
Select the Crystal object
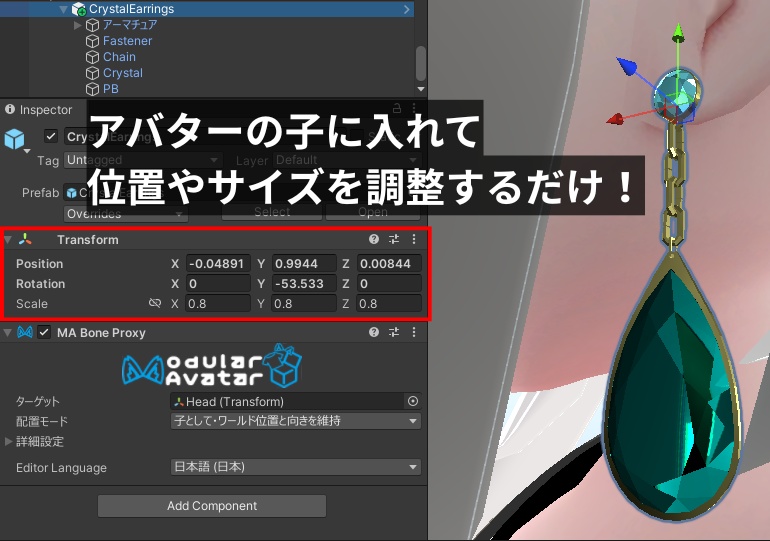[x=123, y=73]
